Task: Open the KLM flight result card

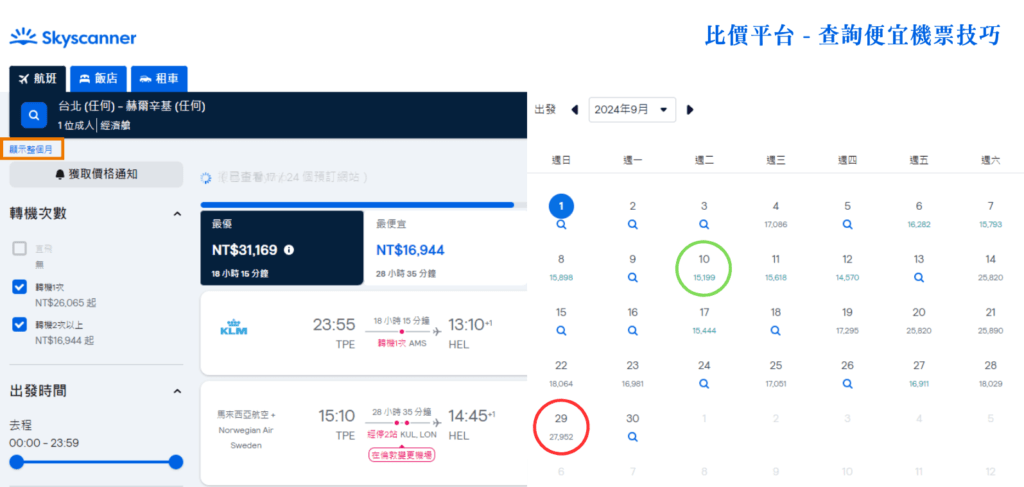Action: pyautogui.click(x=364, y=334)
